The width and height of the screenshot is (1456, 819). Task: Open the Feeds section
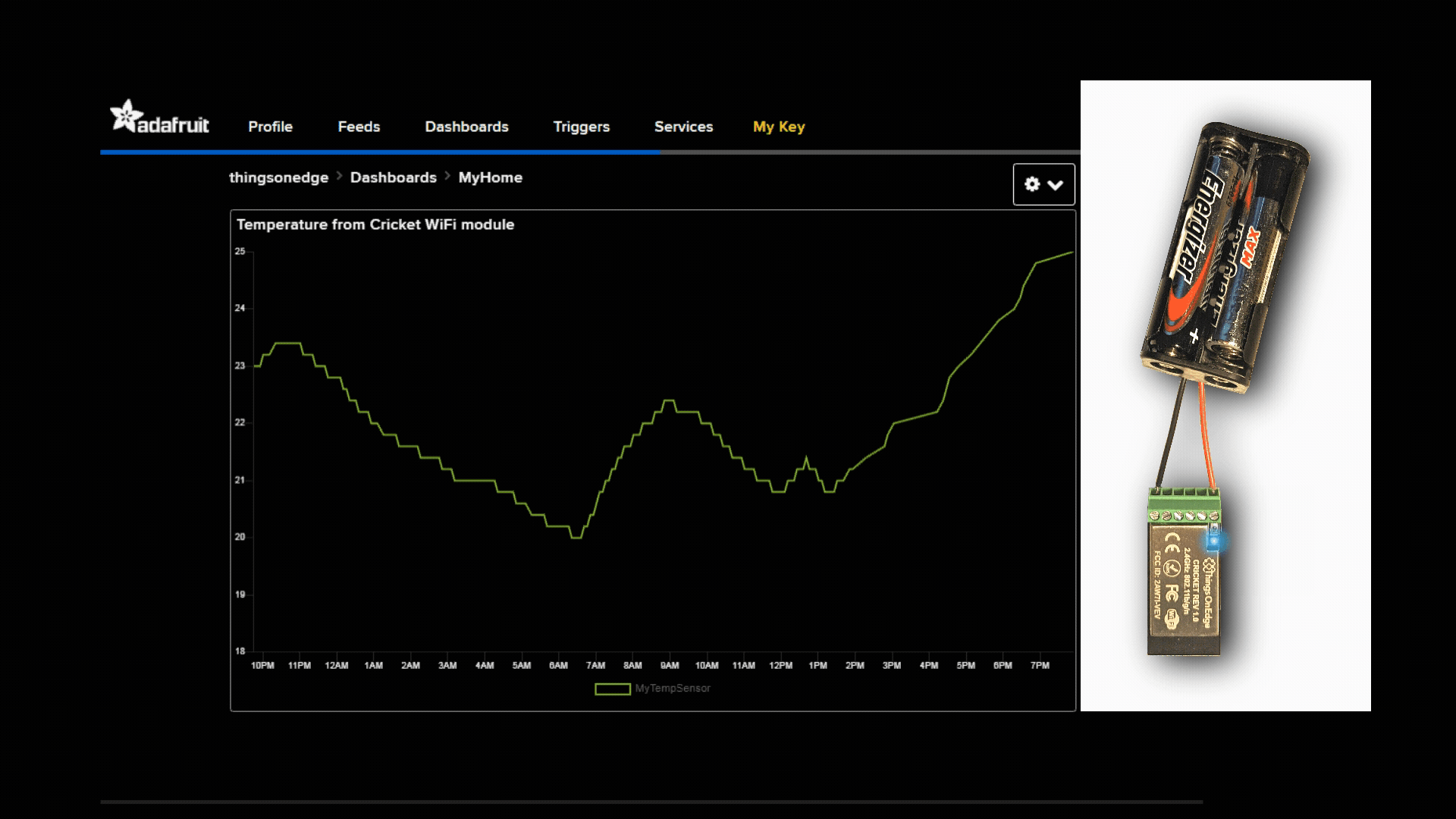359,127
